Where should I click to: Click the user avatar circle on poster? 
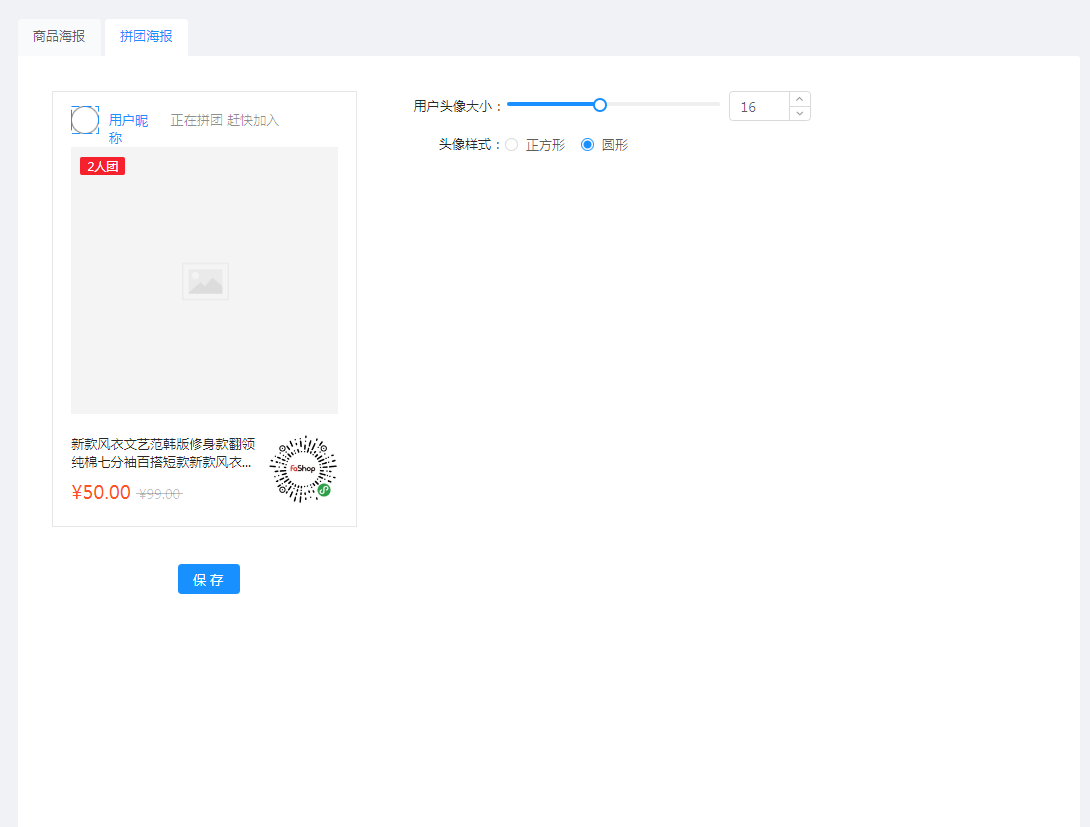pyautogui.click(x=85, y=119)
